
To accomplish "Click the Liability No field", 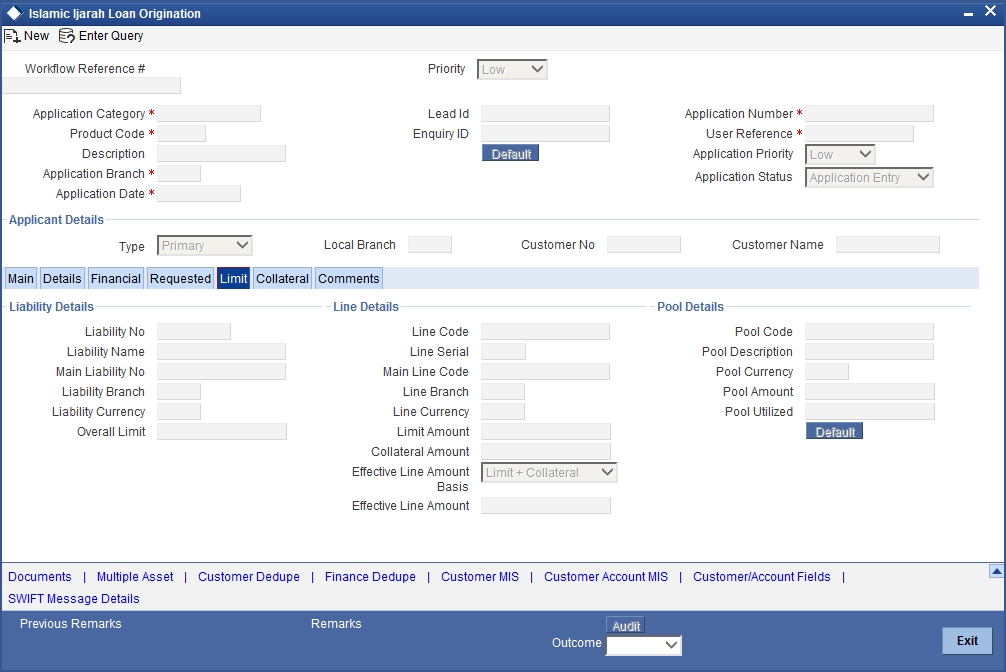I will [194, 331].
